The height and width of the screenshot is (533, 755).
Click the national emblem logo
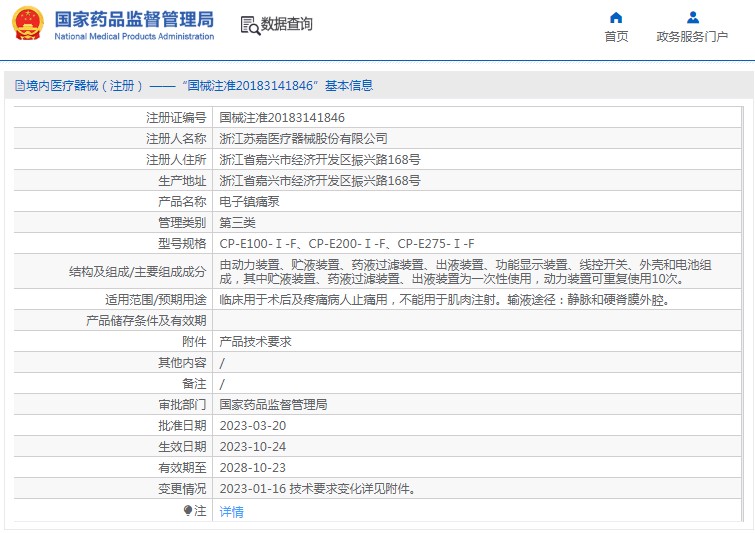28,23
